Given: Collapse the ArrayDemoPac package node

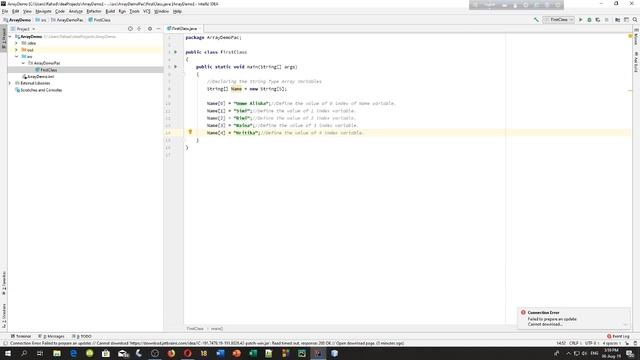Looking at the screenshot, I should pos(23,63).
